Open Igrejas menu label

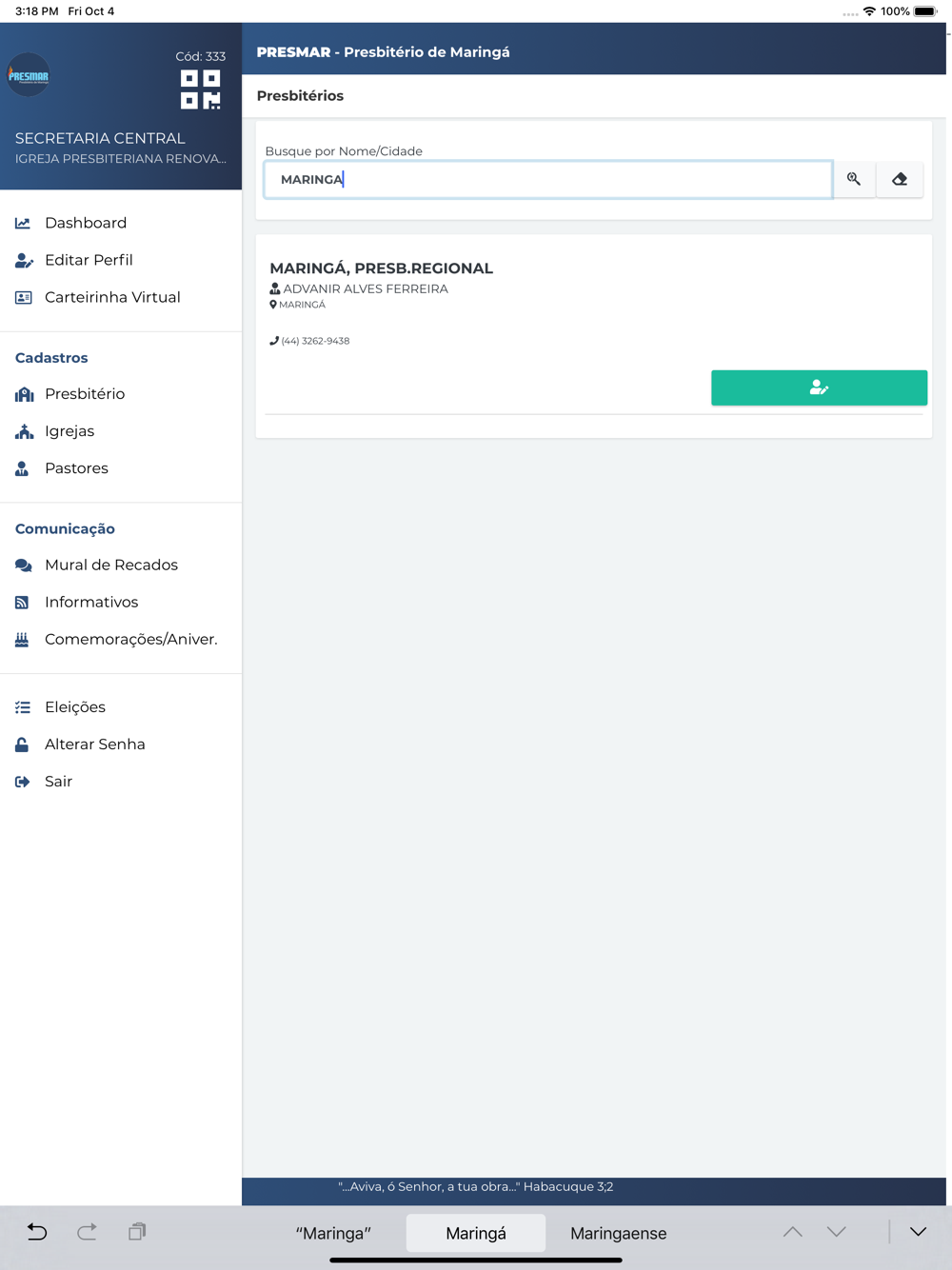(x=69, y=431)
